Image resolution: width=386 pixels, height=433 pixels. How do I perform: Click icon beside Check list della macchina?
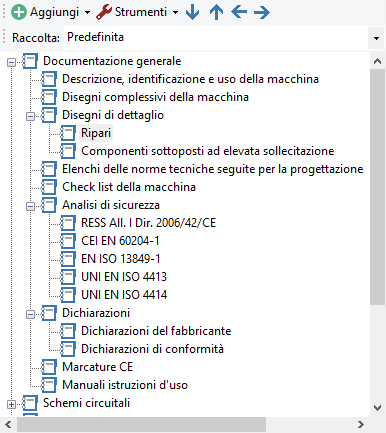point(49,187)
